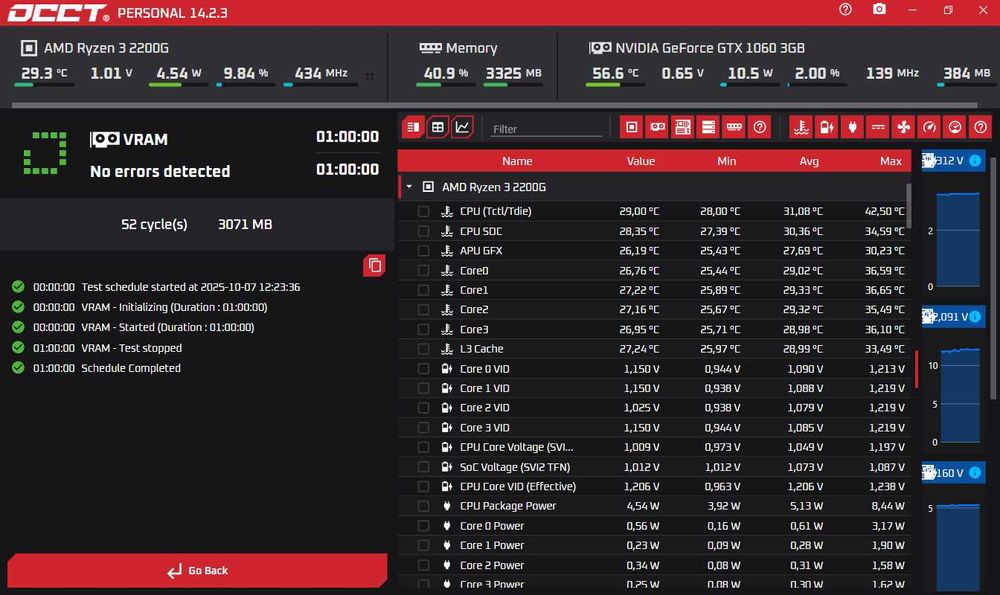Click inside the sensor Filter field
The width and height of the screenshot is (1000, 595).
tap(546, 129)
